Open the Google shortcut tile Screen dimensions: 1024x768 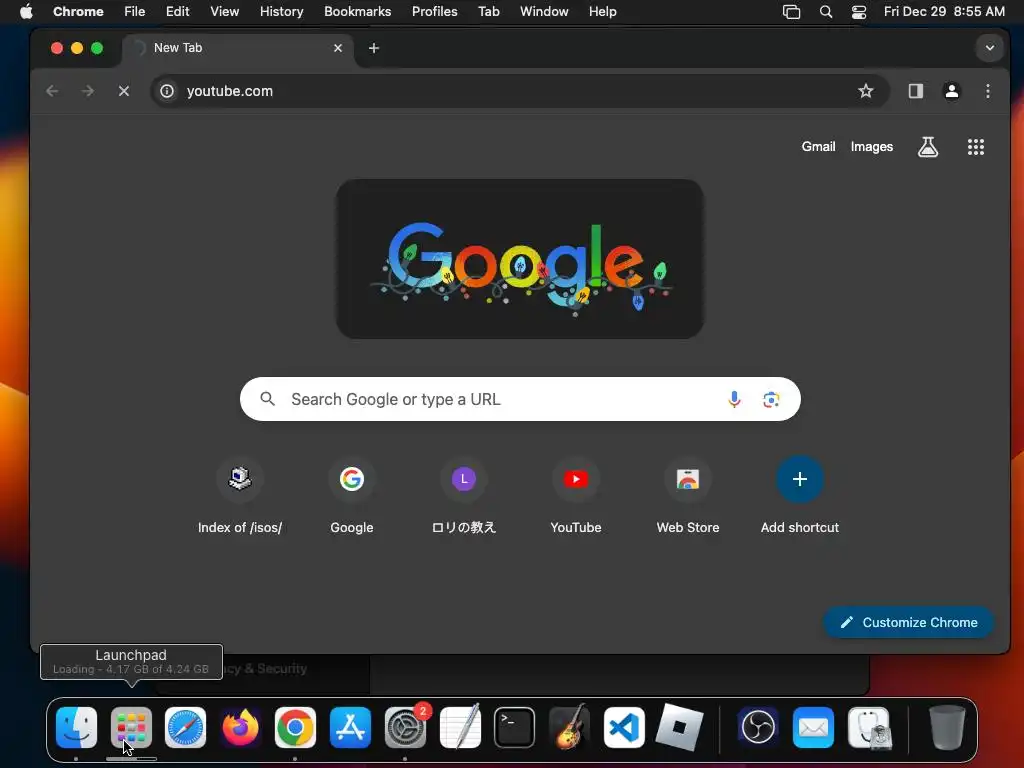[352, 496]
